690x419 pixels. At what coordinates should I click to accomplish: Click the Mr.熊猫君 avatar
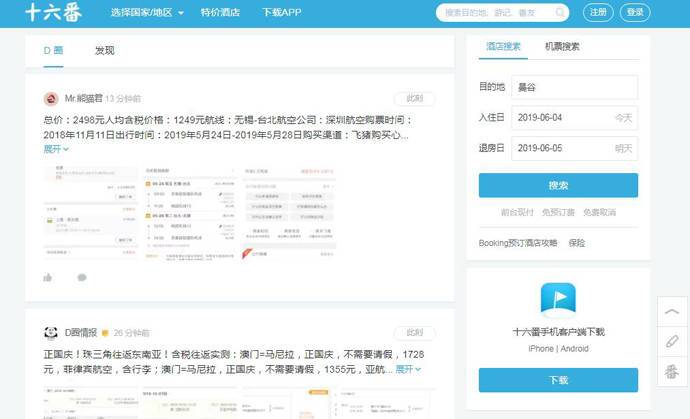(51, 99)
